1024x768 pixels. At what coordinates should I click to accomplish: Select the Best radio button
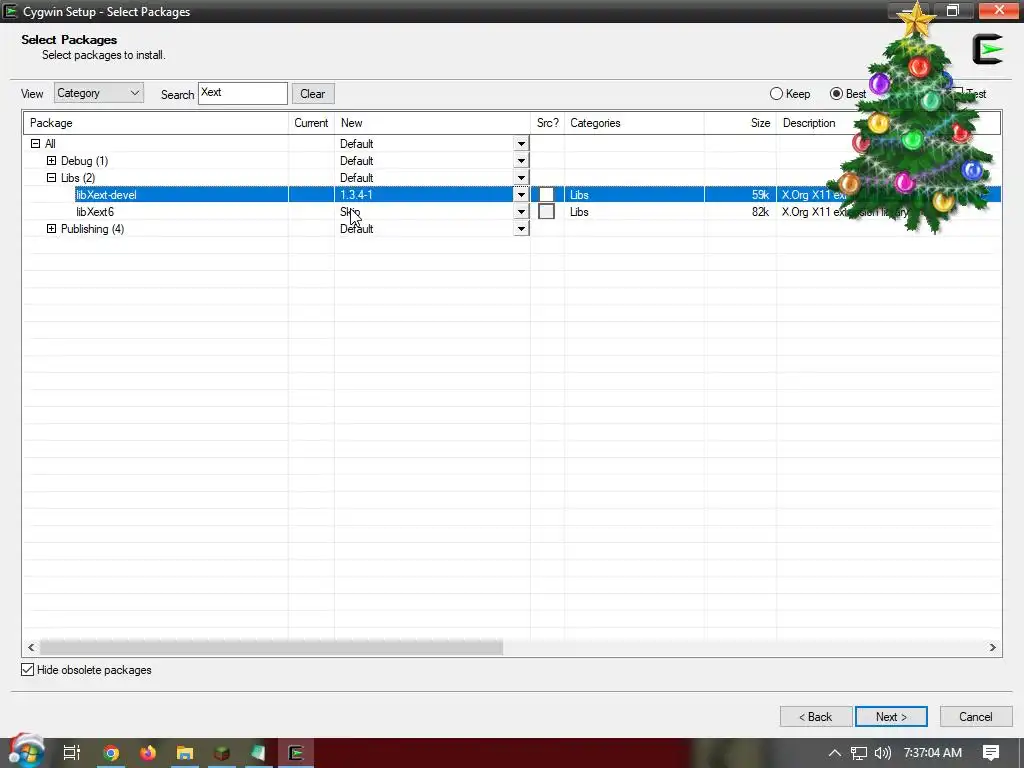pyautogui.click(x=836, y=93)
